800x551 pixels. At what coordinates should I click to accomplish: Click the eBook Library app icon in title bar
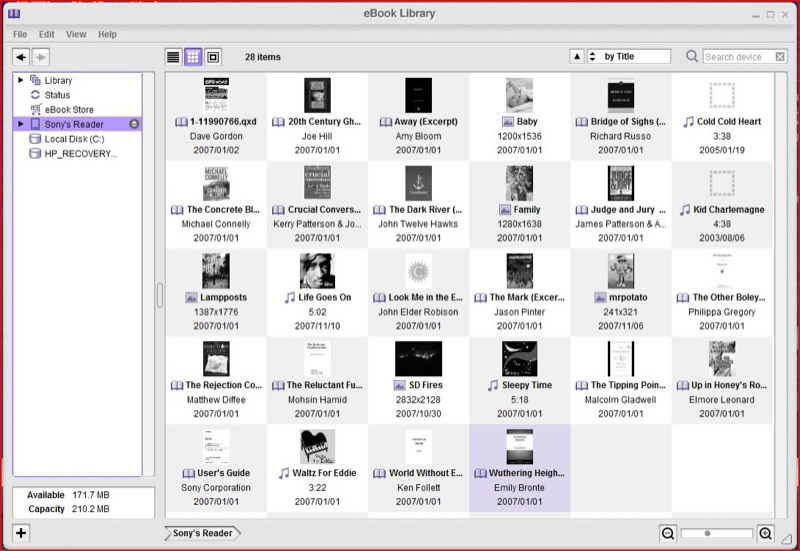(14, 14)
